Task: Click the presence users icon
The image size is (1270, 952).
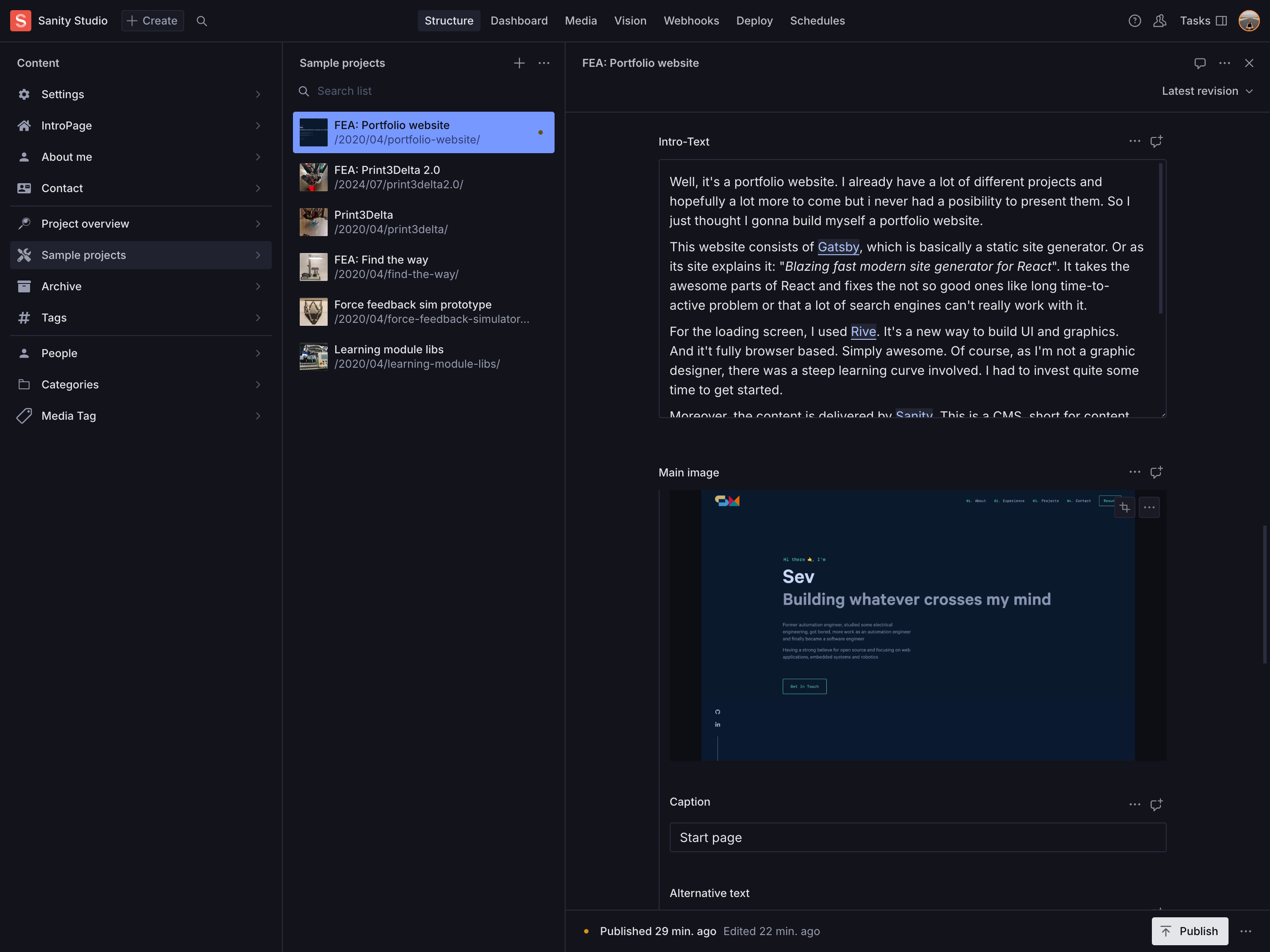Action: (1160, 21)
